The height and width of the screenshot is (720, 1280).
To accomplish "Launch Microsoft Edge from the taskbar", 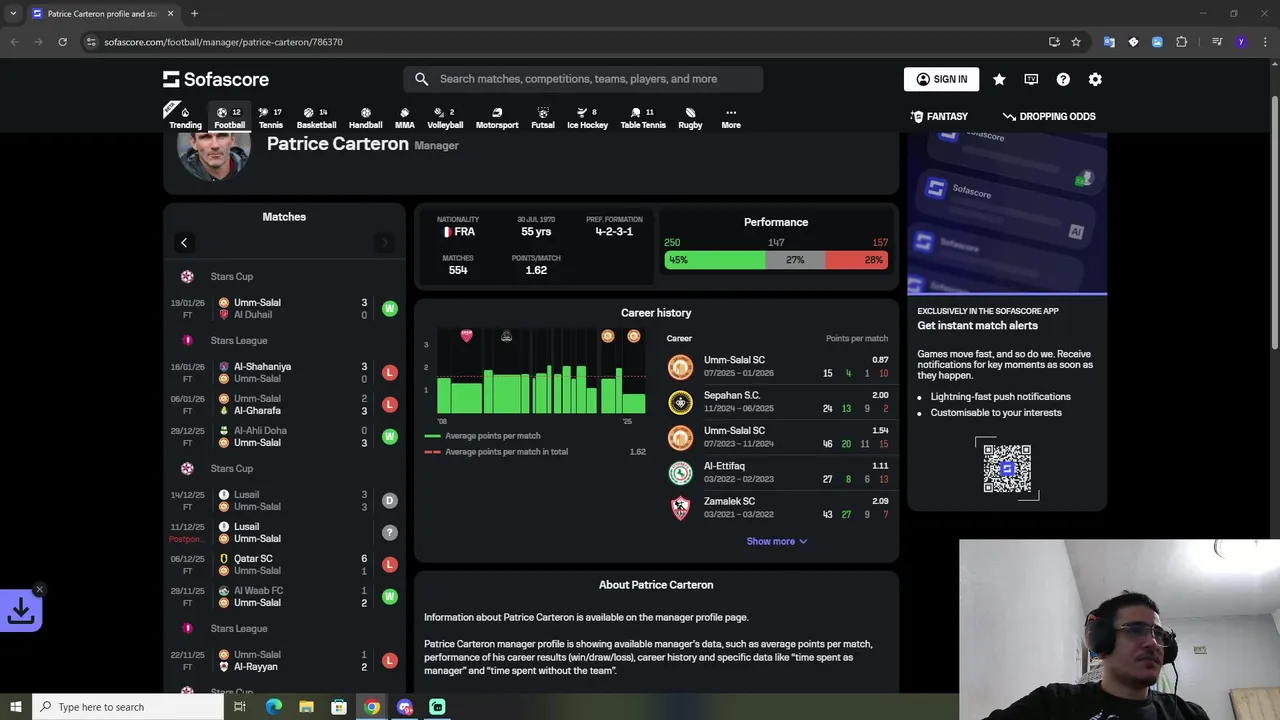I will [273, 707].
